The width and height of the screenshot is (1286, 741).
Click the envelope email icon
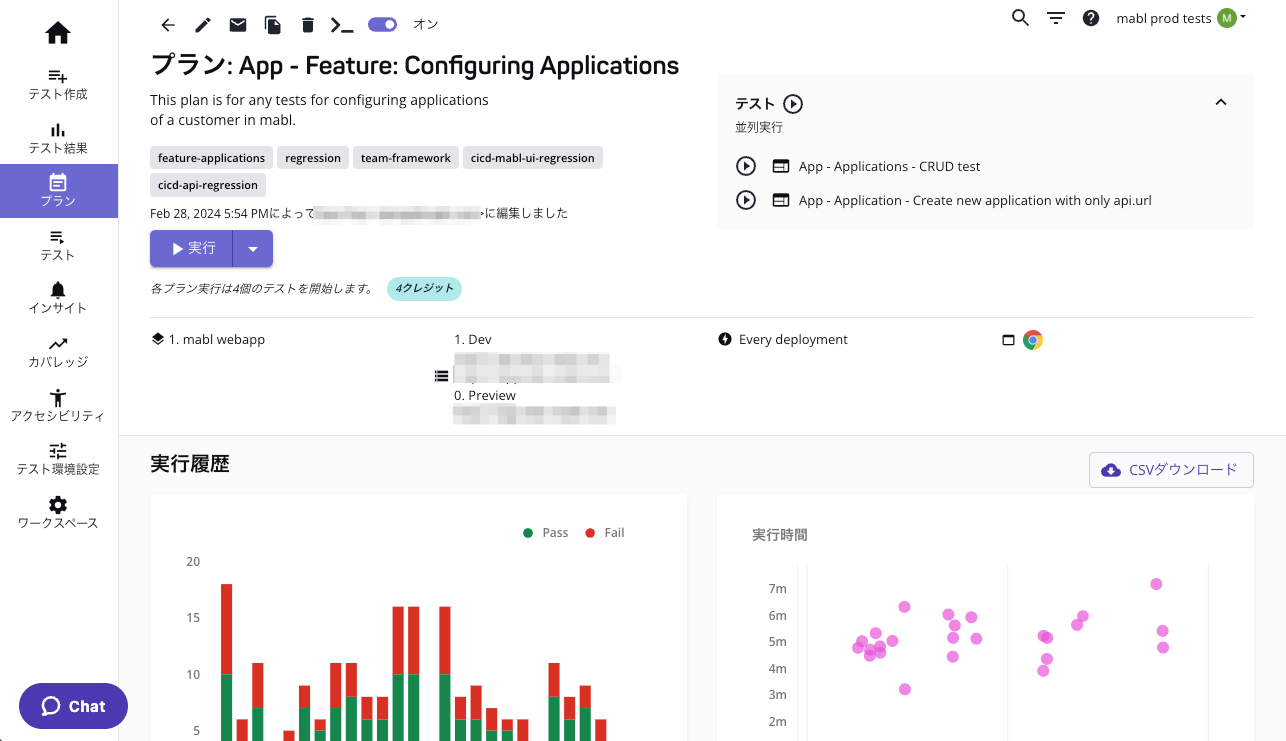(x=238, y=25)
